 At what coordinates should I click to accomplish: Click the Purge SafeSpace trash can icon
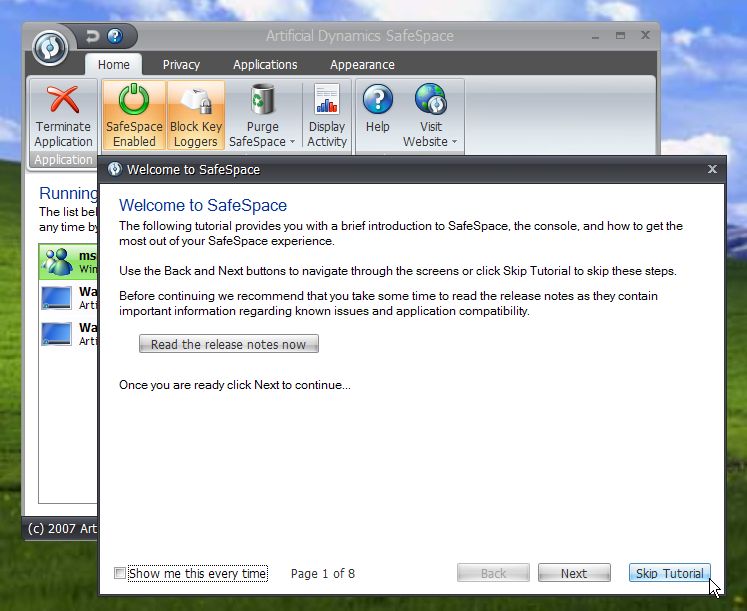point(262,99)
